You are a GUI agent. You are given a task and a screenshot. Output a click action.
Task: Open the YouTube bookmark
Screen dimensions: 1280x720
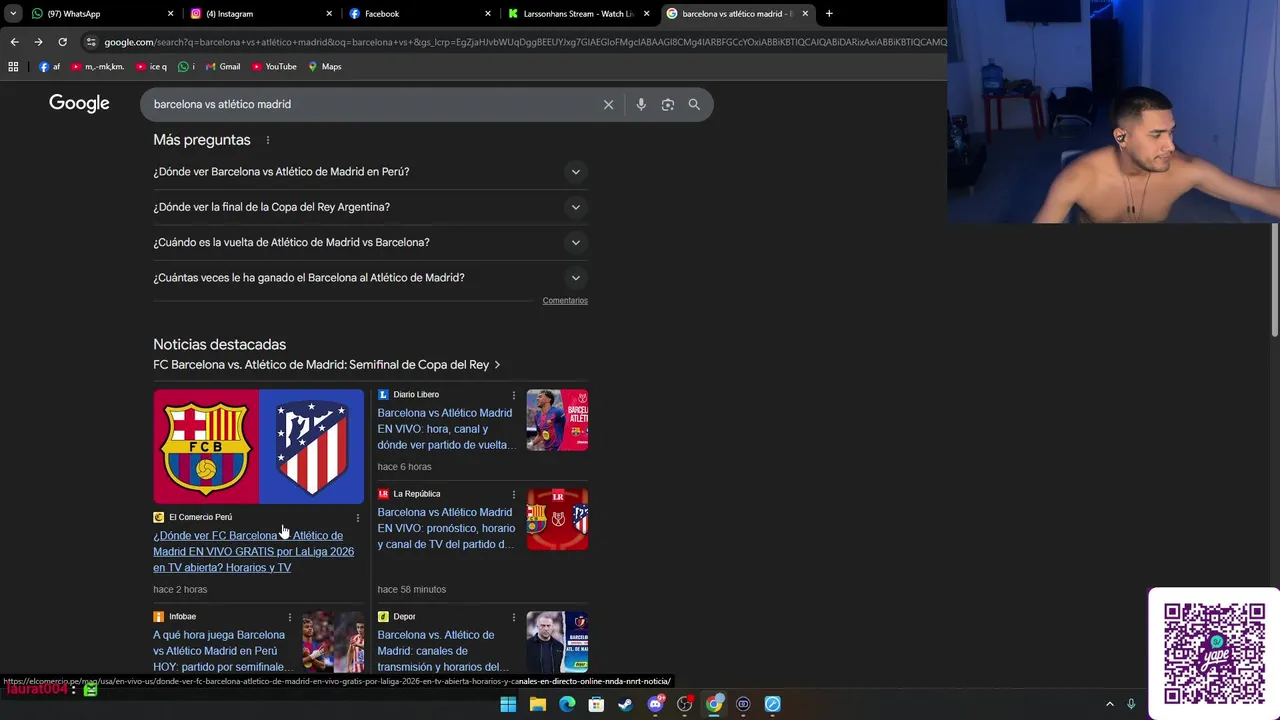pos(274,67)
